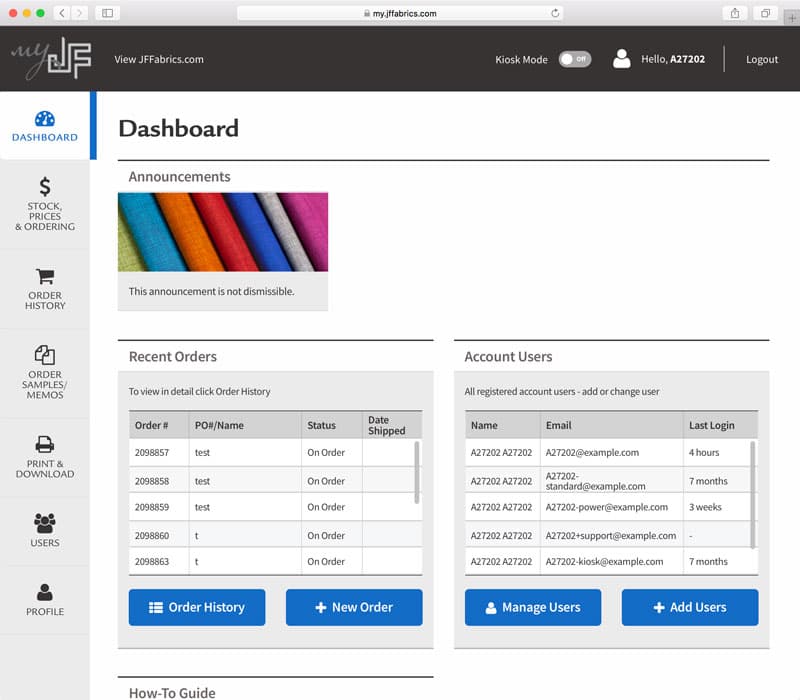Click the blue Order History button

[197, 607]
